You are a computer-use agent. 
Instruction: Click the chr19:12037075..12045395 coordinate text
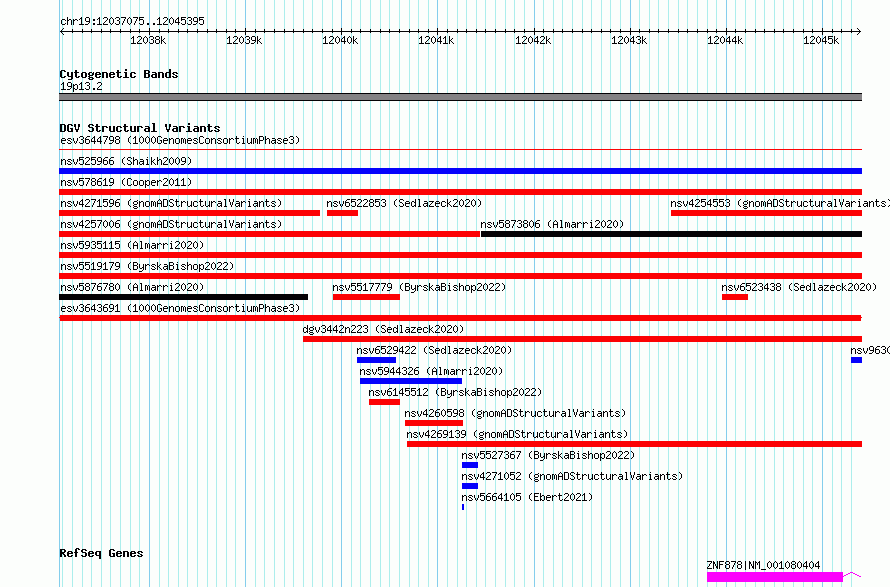point(132,22)
